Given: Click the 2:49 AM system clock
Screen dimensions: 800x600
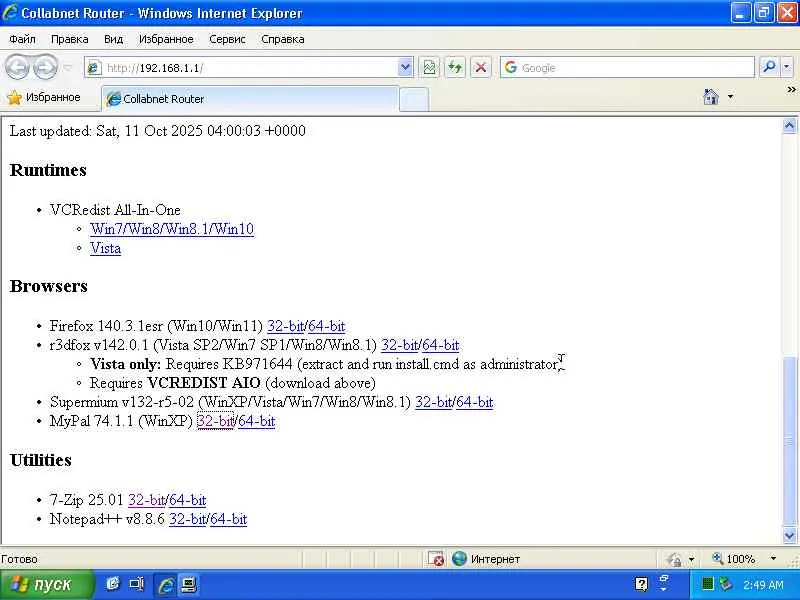Looking at the screenshot, I should 763,585.
